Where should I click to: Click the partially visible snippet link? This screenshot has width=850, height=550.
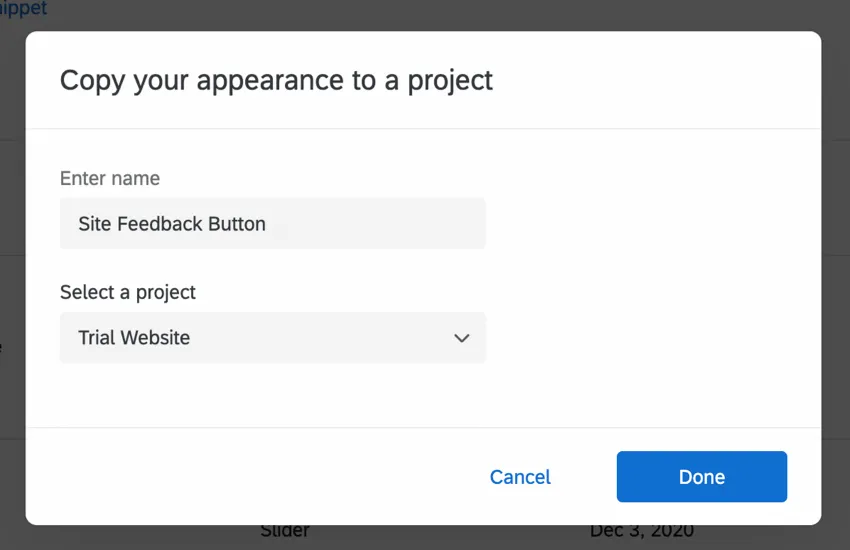click(x=24, y=9)
